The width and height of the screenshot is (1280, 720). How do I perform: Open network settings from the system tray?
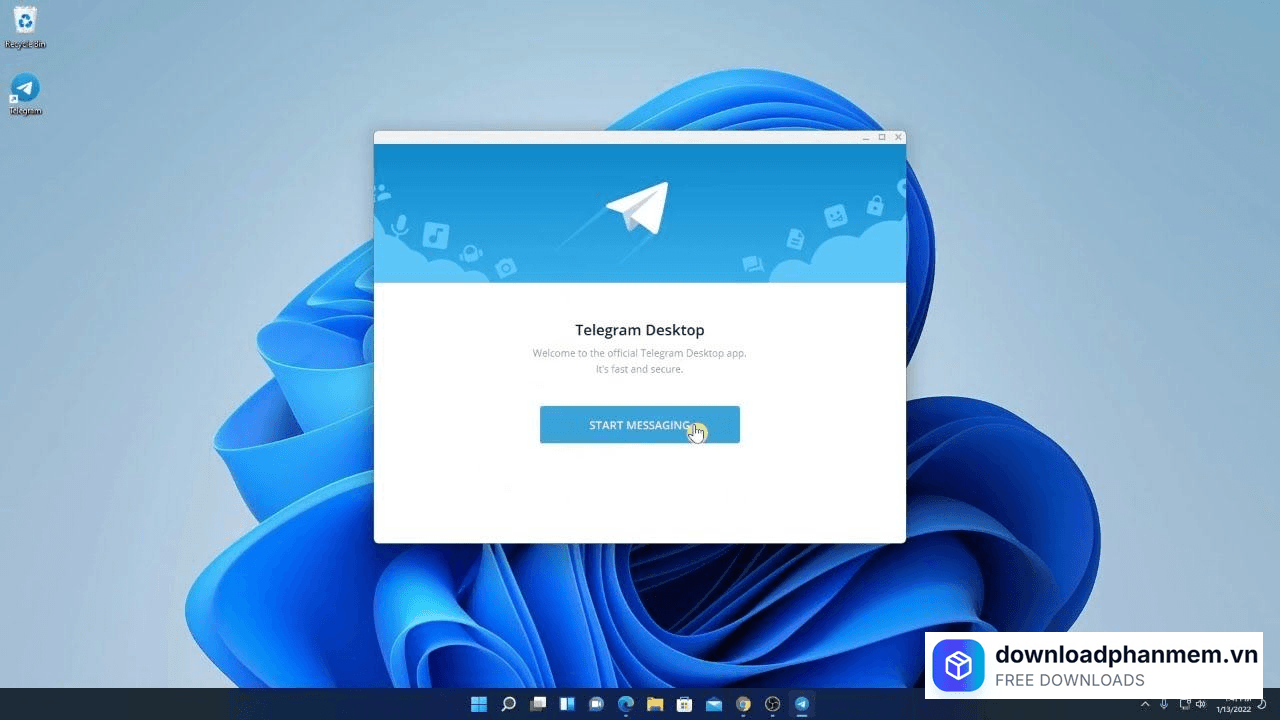(1183, 705)
